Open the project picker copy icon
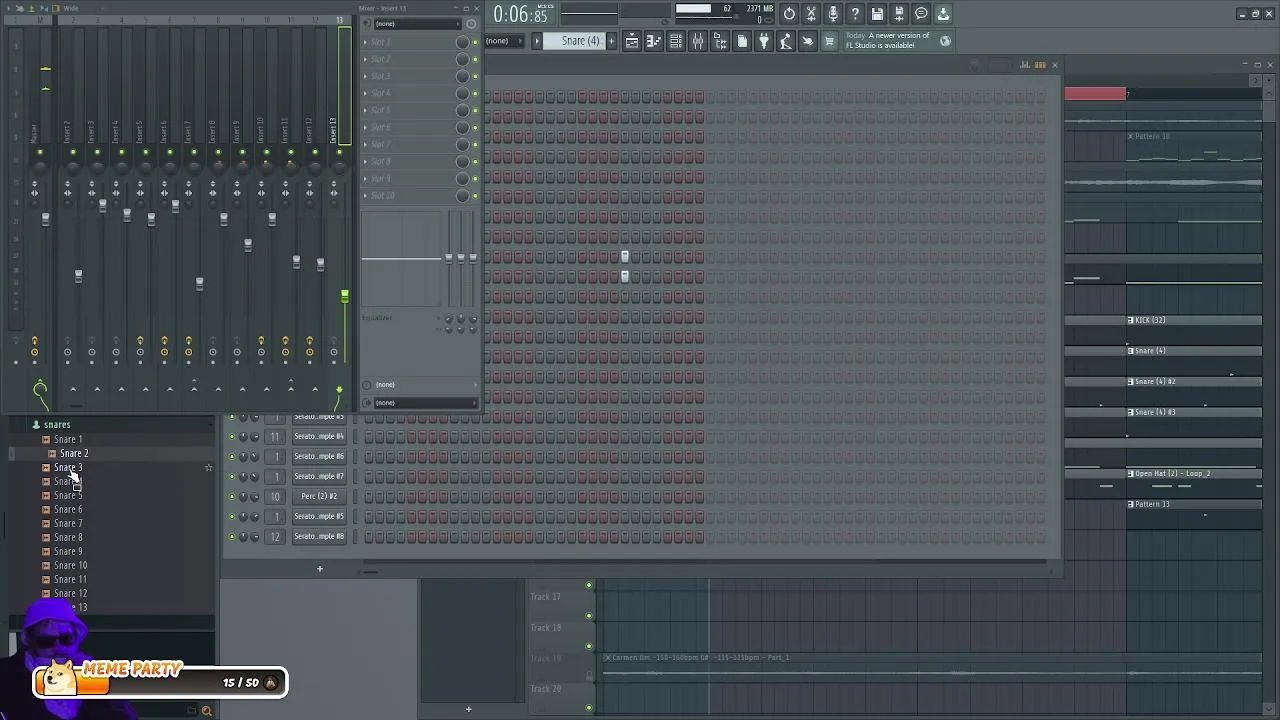Screen dimensions: 1280x720 [x=742, y=41]
